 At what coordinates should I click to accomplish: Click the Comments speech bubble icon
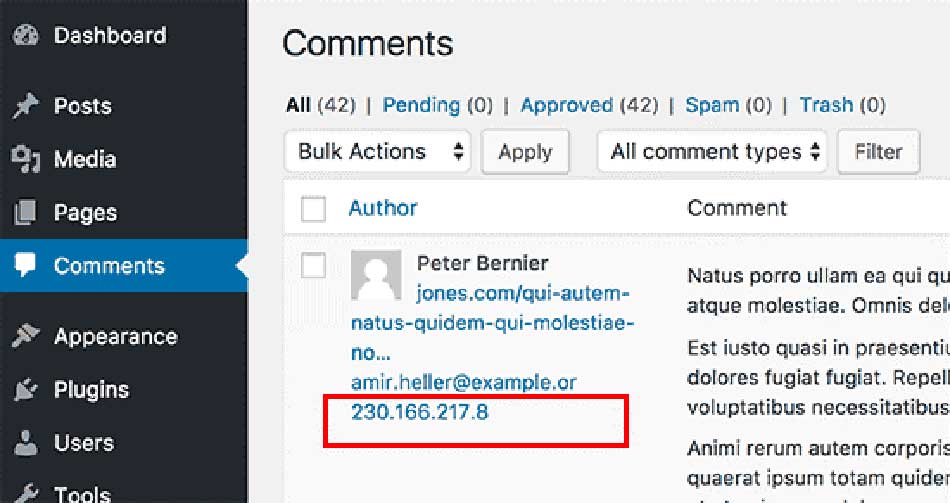tap(25, 265)
